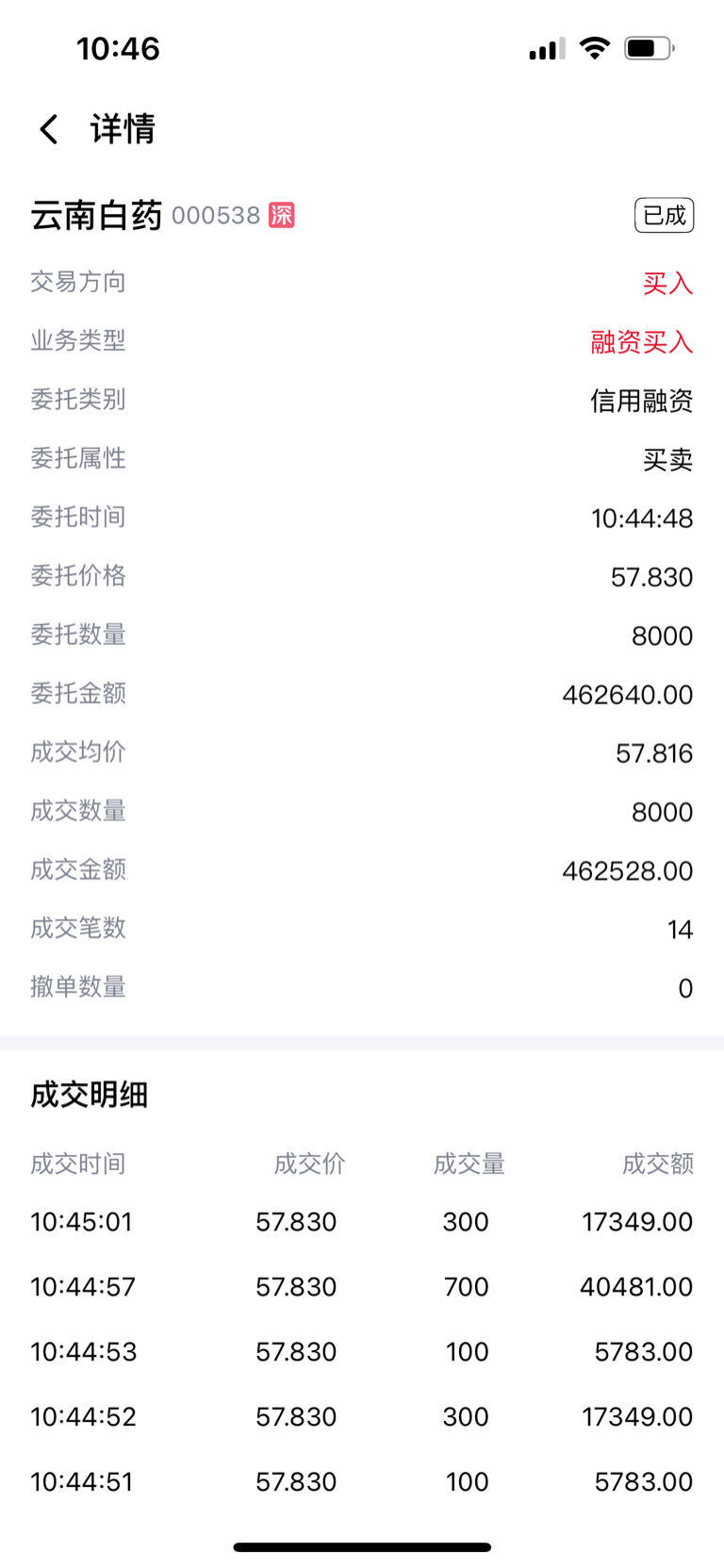Image resolution: width=724 pixels, height=1568 pixels.
Task: Go back using the left arrow icon
Action: [x=49, y=129]
